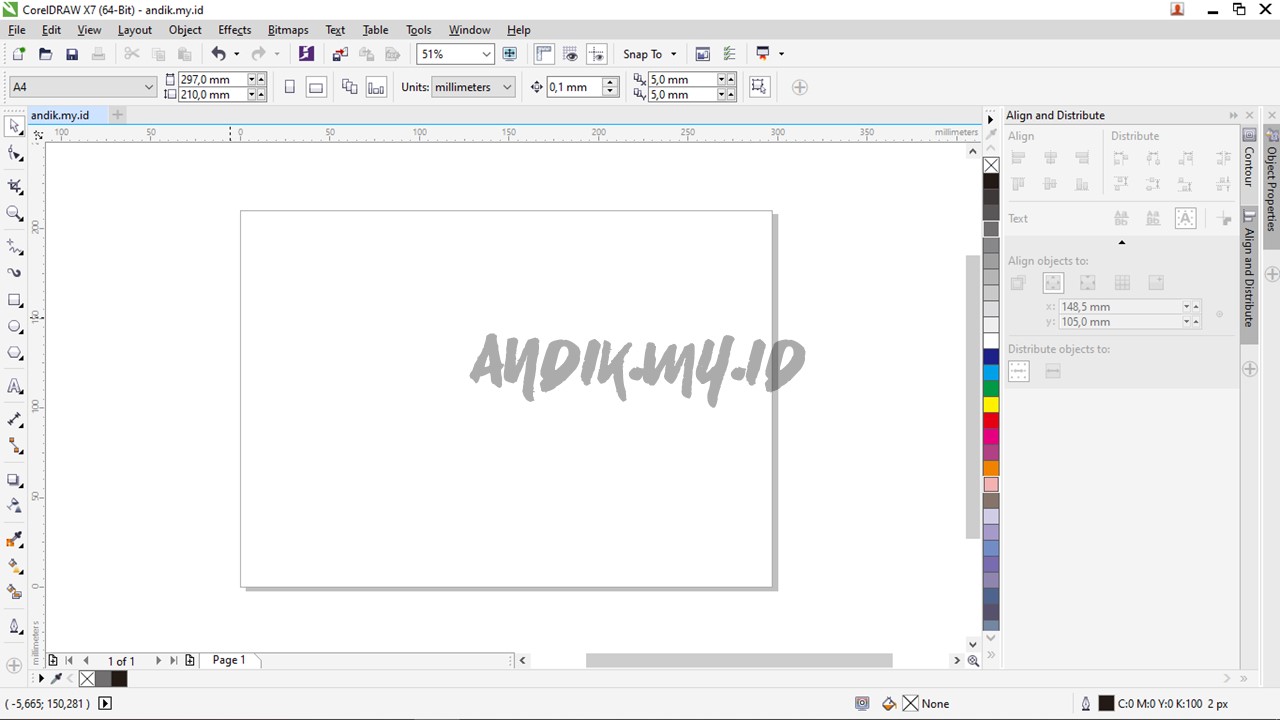Open the zoom level 51% dropdown

(486, 54)
